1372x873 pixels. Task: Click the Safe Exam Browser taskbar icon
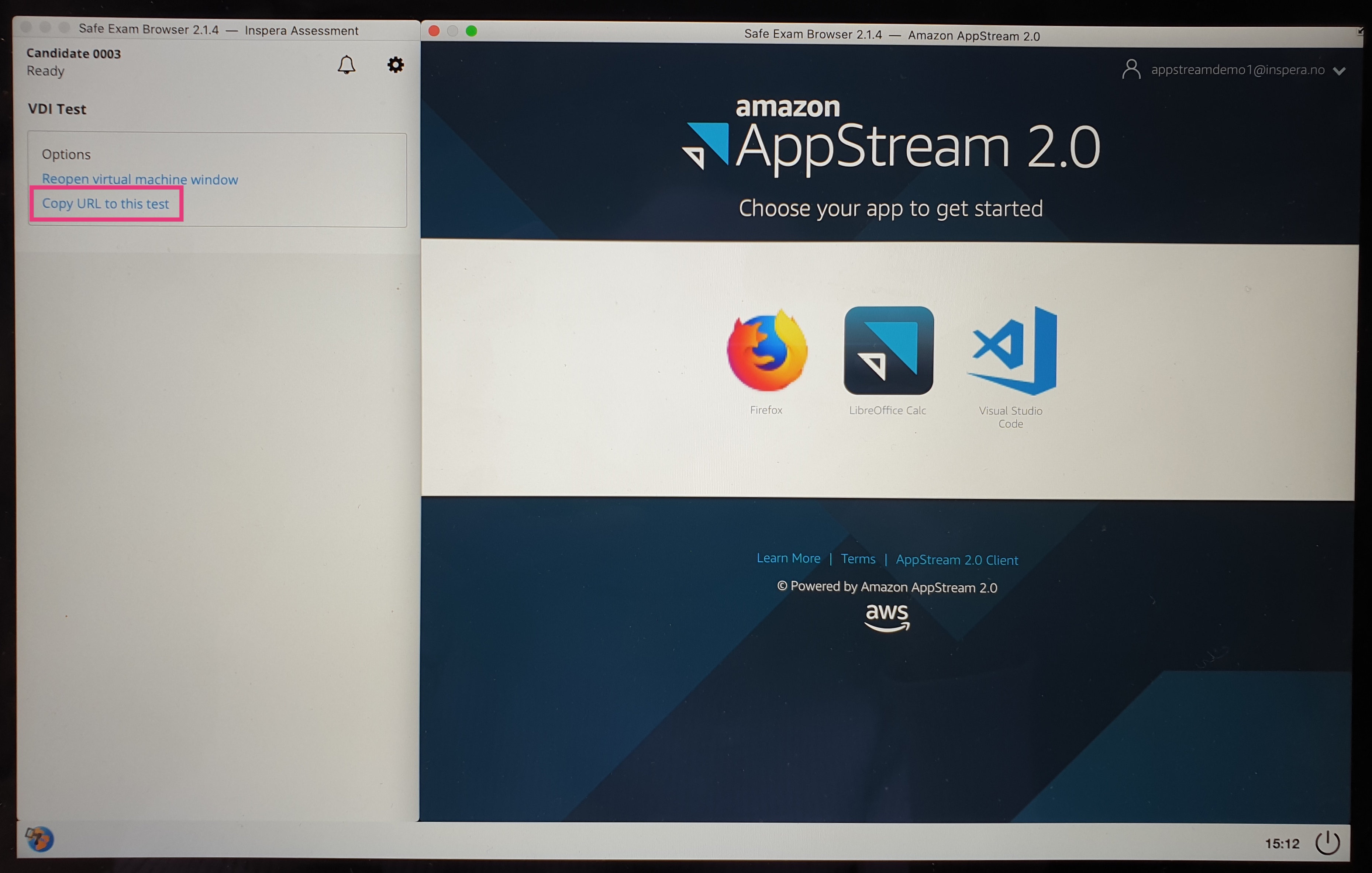(x=39, y=839)
